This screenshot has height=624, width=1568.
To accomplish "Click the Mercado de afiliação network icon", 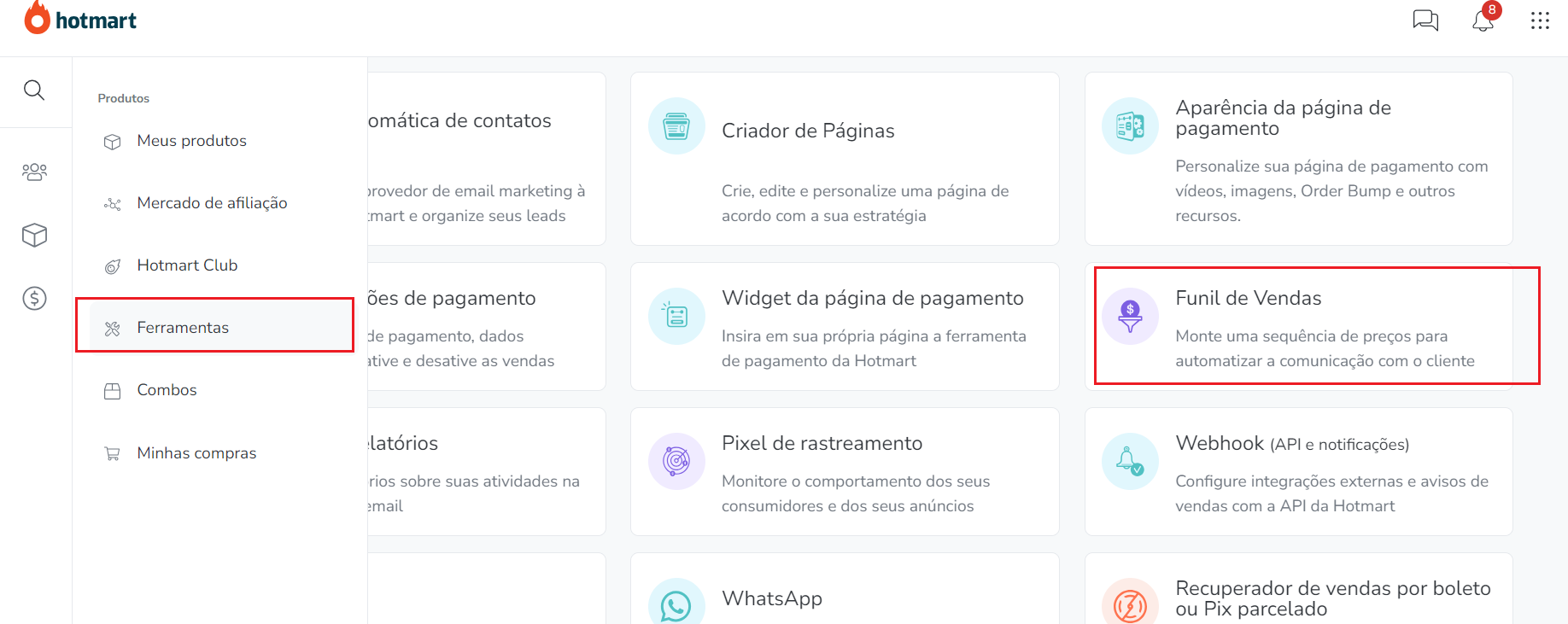I will click(x=112, y=204).
